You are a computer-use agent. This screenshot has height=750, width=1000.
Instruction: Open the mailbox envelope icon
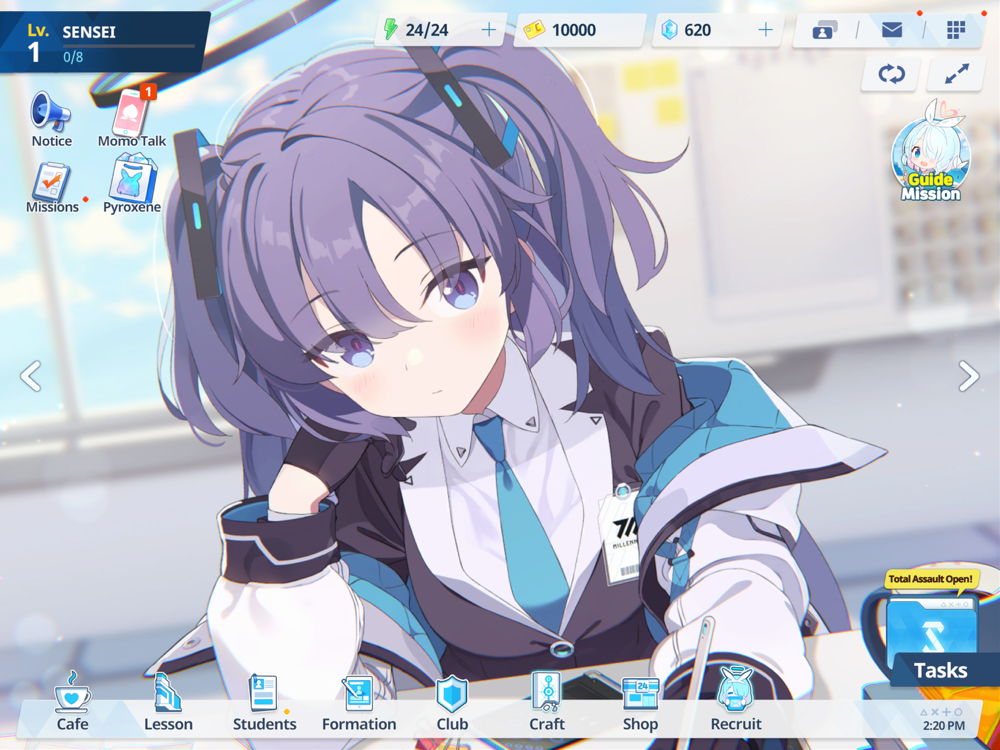pyautogui.click(x=891, y=29)
